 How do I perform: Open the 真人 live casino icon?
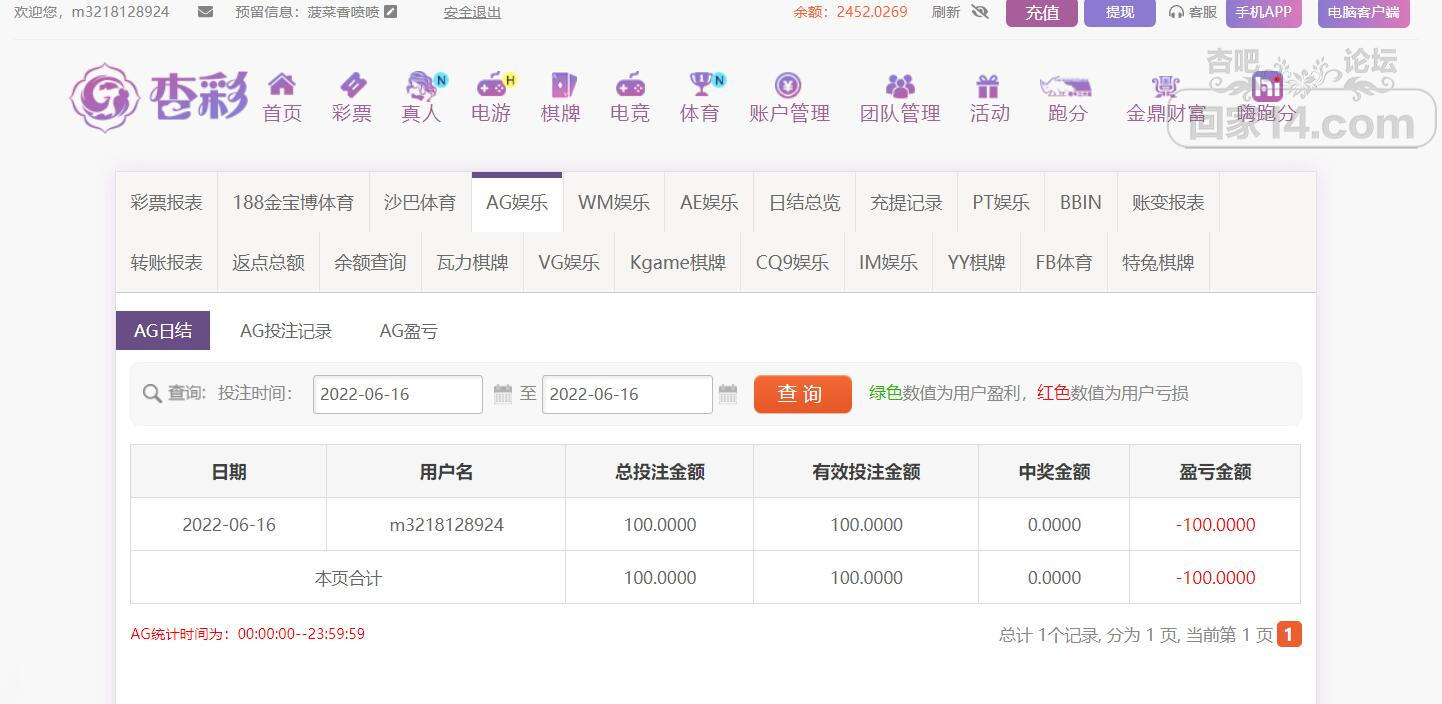point(421,86)
